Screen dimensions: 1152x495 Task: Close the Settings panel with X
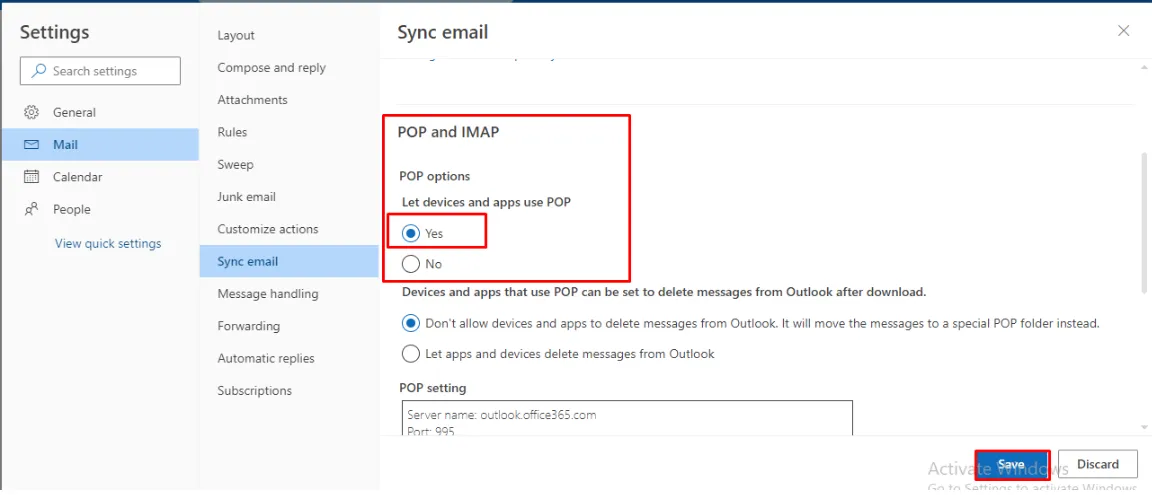[x=1124, y=31]
